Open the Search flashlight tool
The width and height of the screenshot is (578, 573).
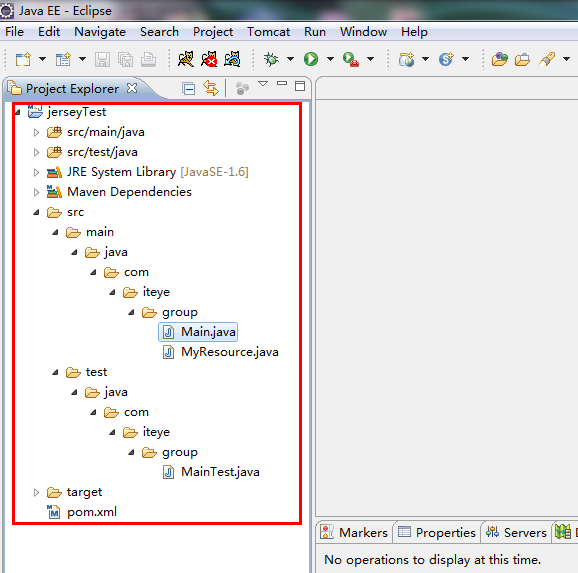point(547,59)
